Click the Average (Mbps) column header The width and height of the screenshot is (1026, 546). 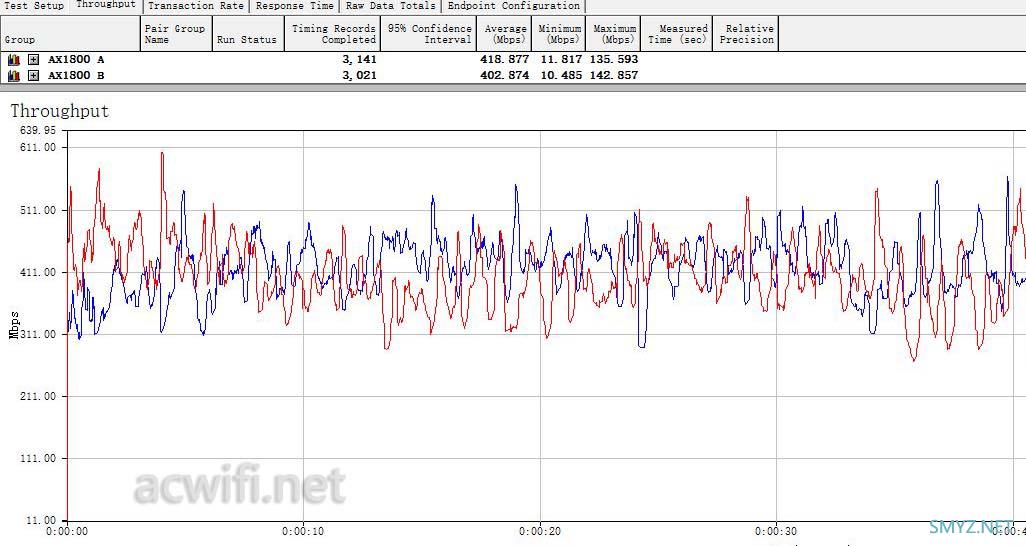point(504,34)
